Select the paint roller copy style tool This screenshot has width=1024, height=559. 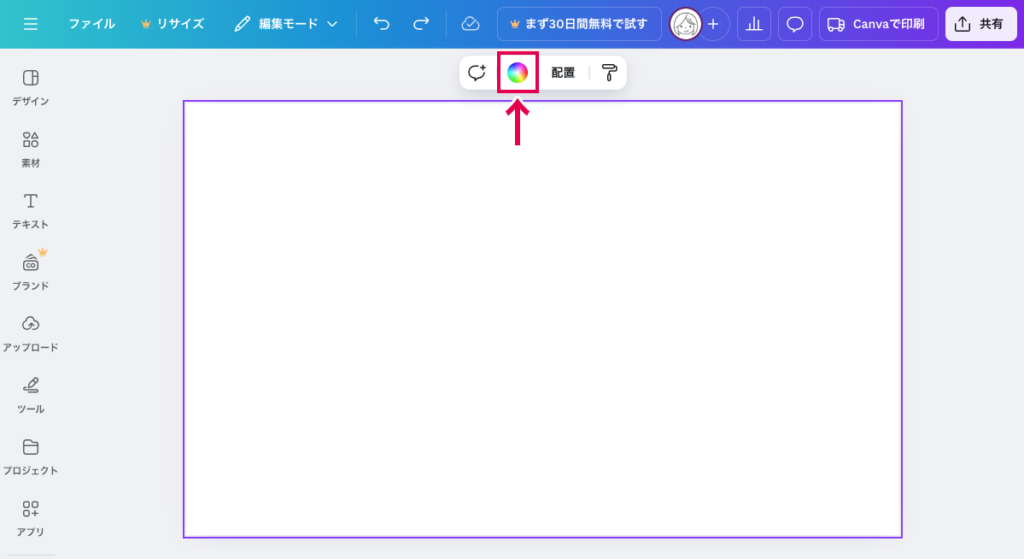(609, 72)
